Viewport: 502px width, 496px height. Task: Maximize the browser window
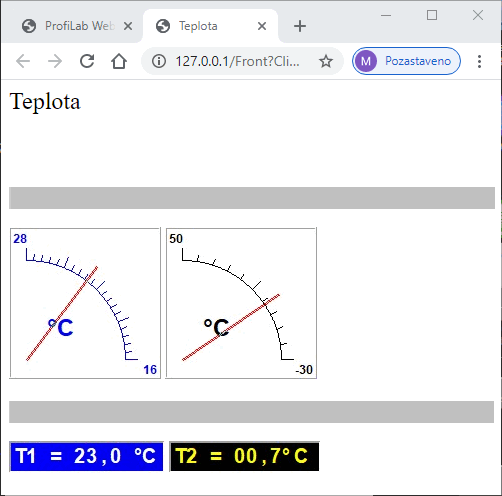pyautogui.click(x=432, y=15)
